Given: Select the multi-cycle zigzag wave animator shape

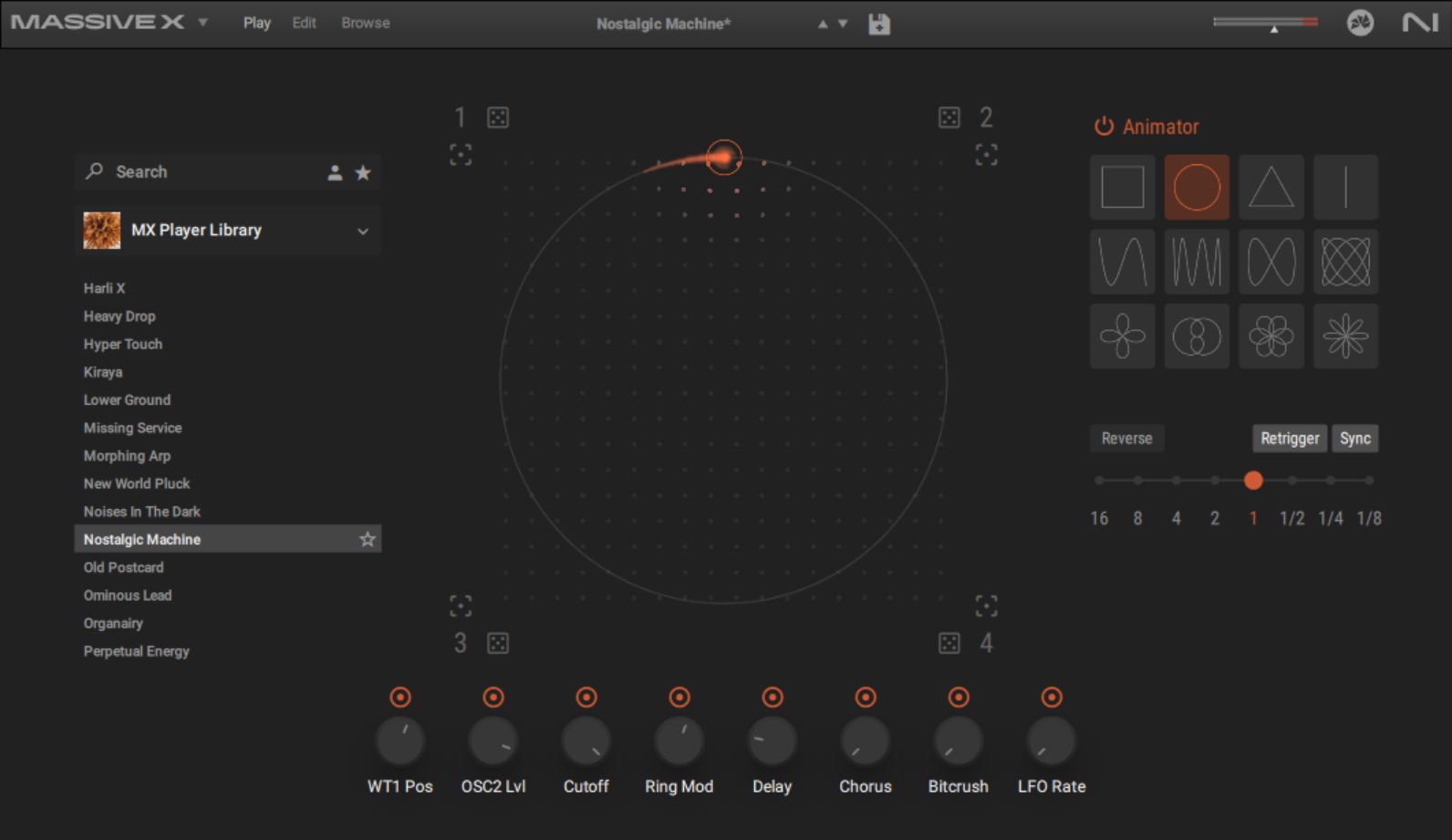Looking at the screenshot, I should pos(1197,262).
